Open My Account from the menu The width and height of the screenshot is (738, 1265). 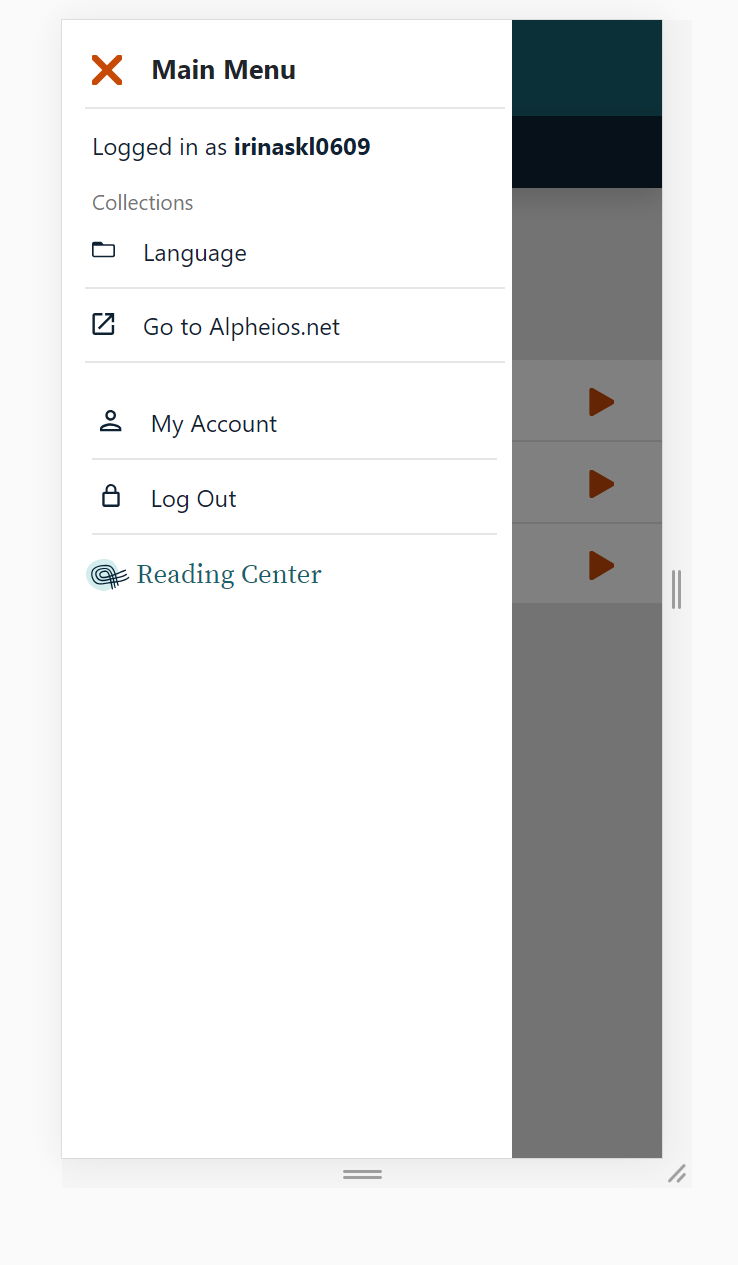[213, 423]
